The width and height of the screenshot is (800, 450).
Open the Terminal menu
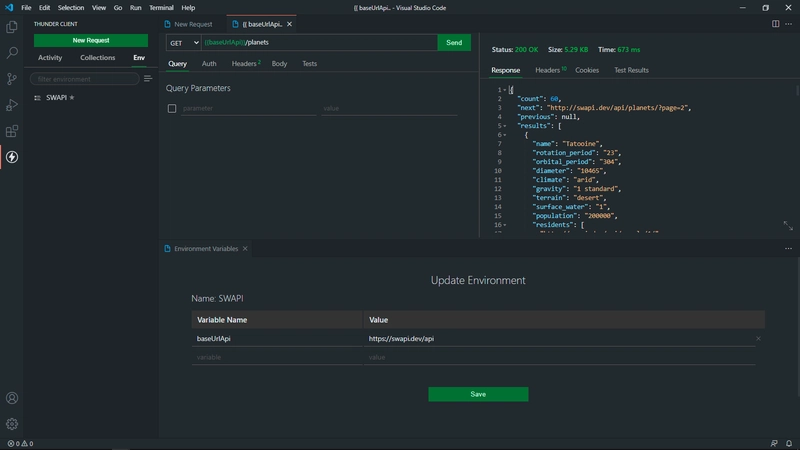pyautogui.click(x=161, y=8)
